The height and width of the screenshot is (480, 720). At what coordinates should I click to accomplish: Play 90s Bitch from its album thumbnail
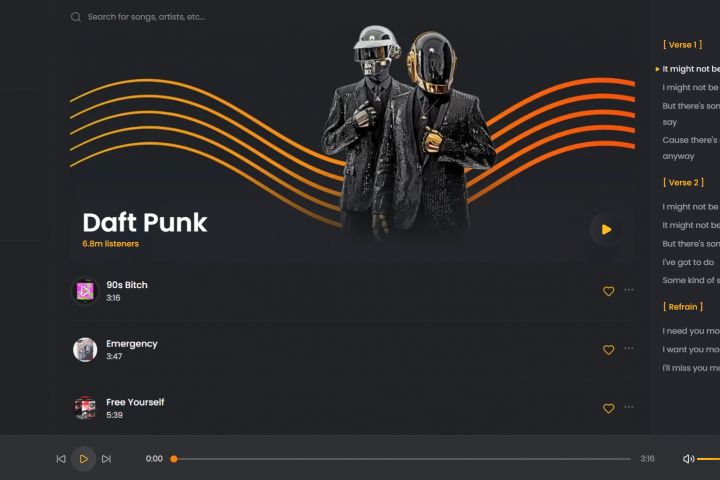(x=85, y=291)
